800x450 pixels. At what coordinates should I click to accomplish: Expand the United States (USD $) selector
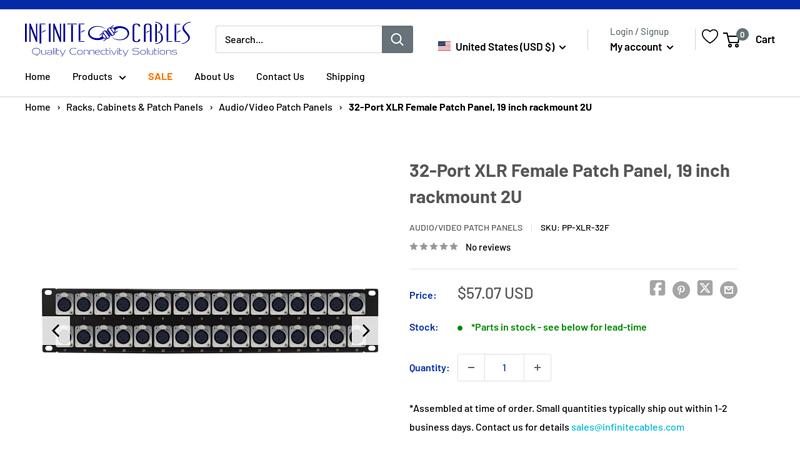[502, 47]
